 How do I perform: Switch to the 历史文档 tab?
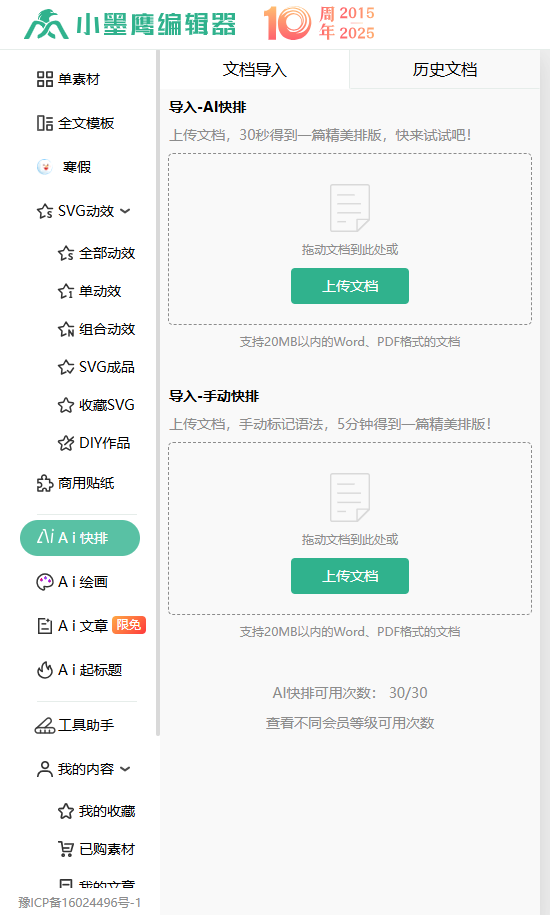[x=445, y=69]
